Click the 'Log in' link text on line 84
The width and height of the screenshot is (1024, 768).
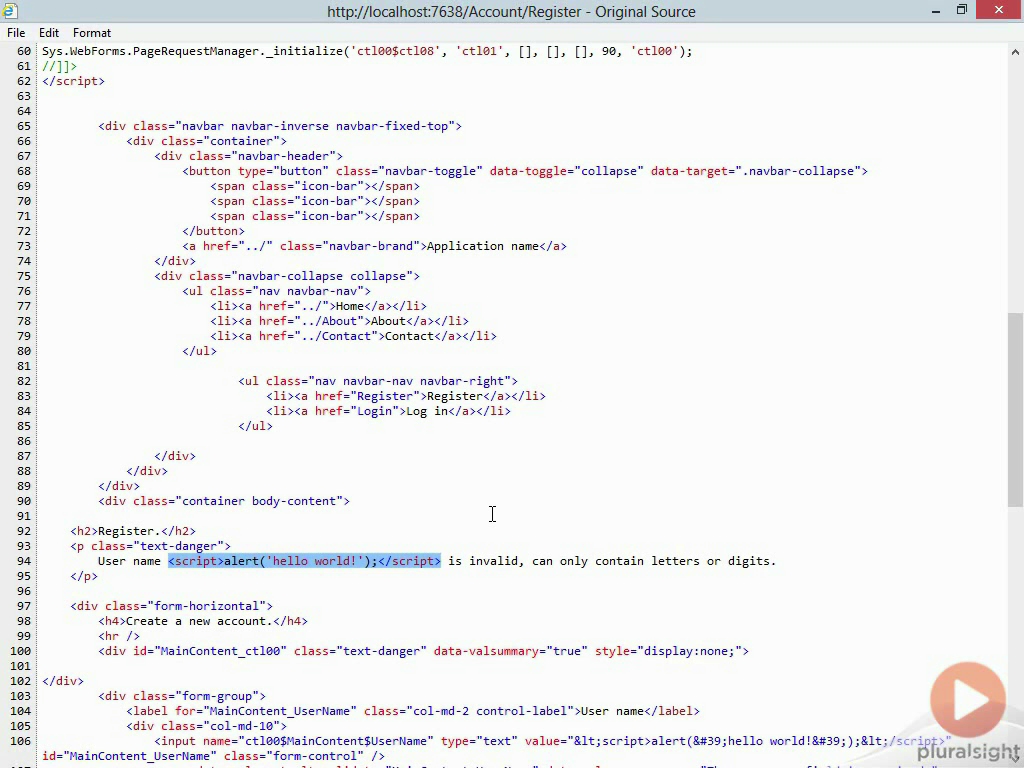pyautogui.click(x=427, y=411)
